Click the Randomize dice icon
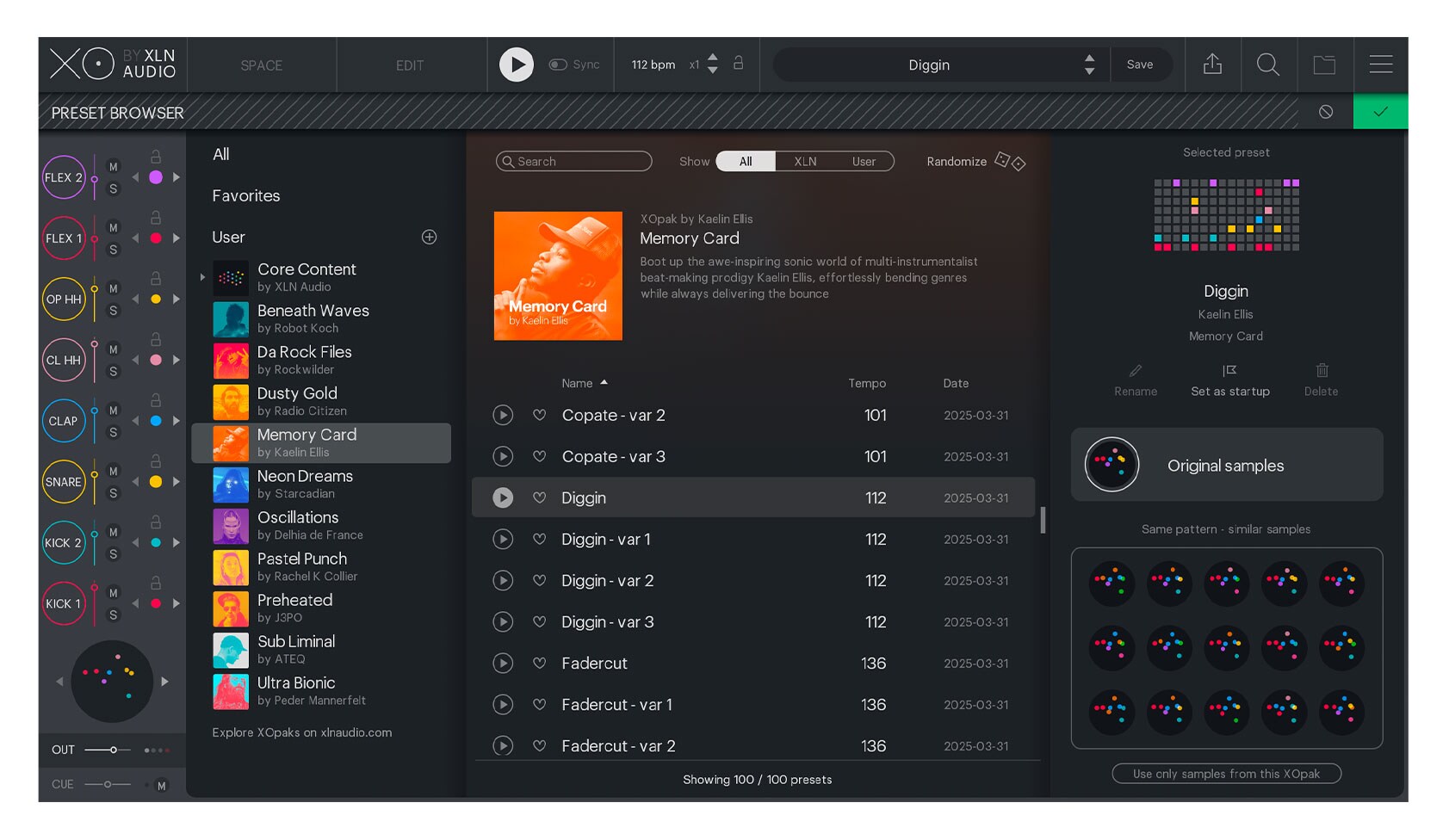Viewport: 1449px width, 840px height. (1009, 162)
